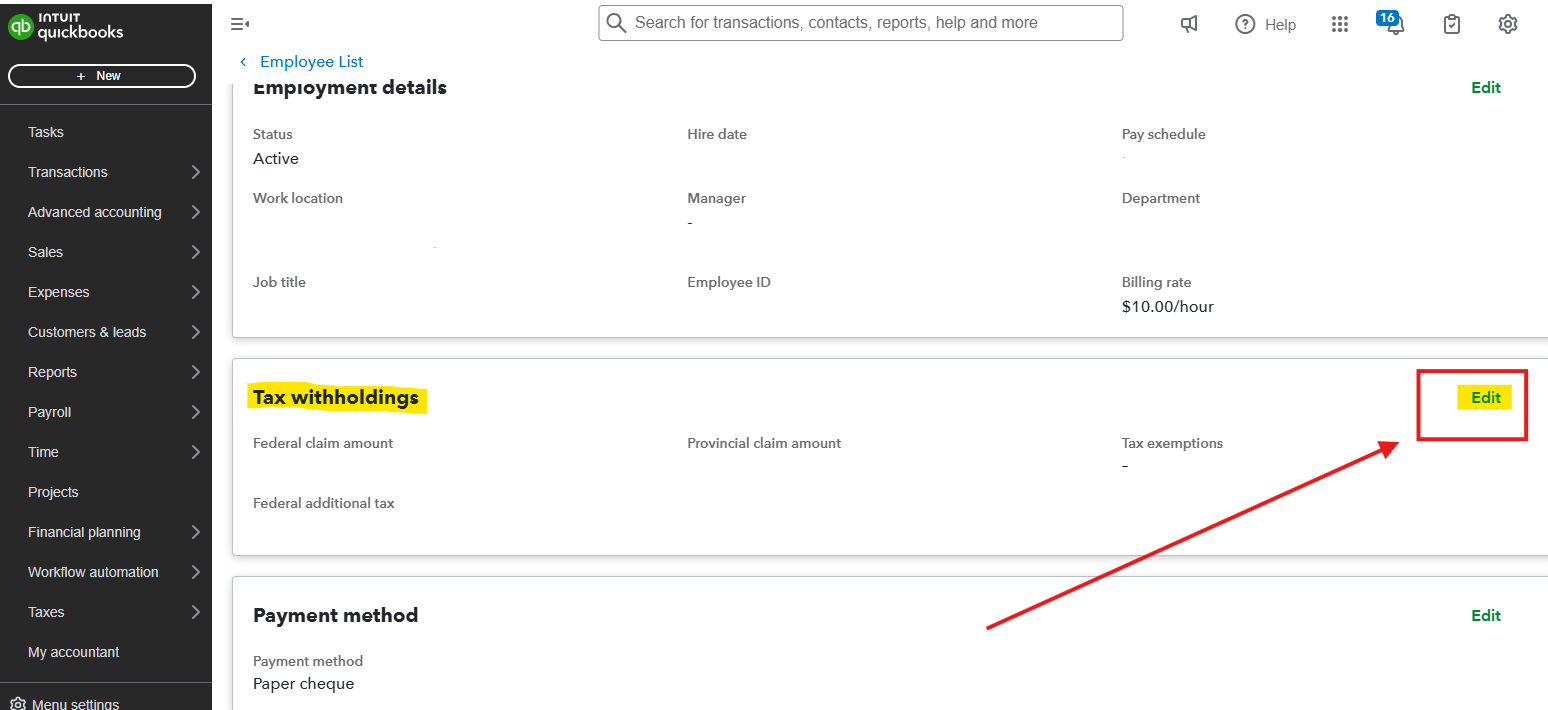Edit the Tax withholdings section
This screenshot has width=1548, height=710.
coord(1485,397)
